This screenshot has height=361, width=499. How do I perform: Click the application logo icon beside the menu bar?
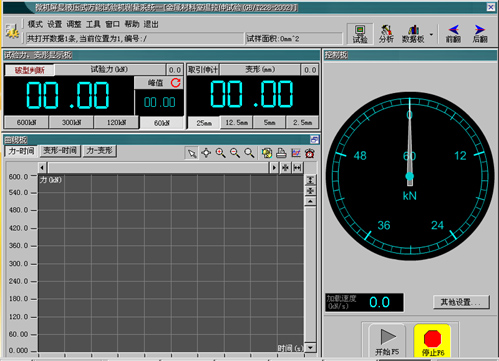(12, 32)
